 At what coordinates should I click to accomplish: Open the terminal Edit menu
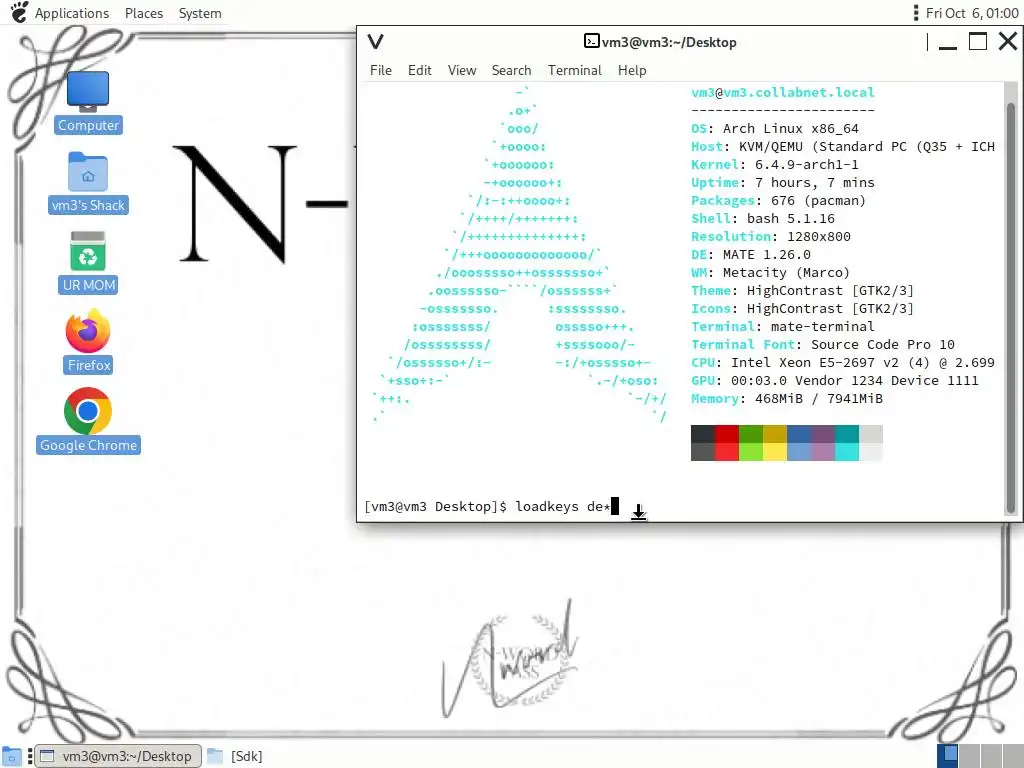pos(419,70)
